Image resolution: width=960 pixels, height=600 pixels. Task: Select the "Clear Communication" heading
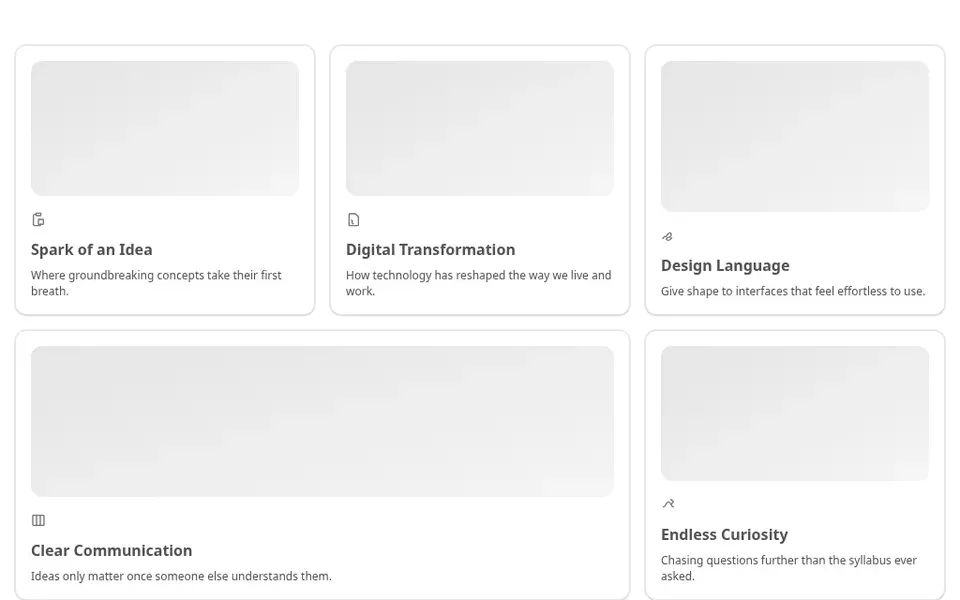(x=111, y=550)
